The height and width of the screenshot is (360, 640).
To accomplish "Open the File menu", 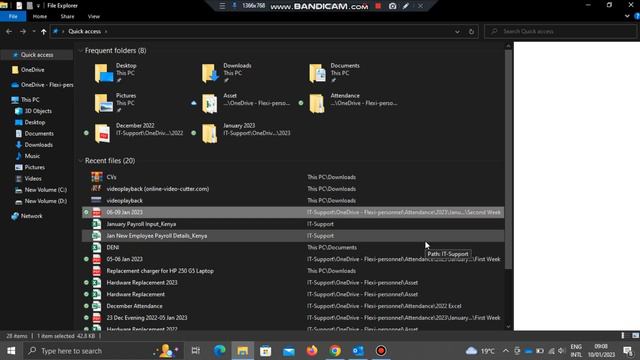I will (13, 16).
